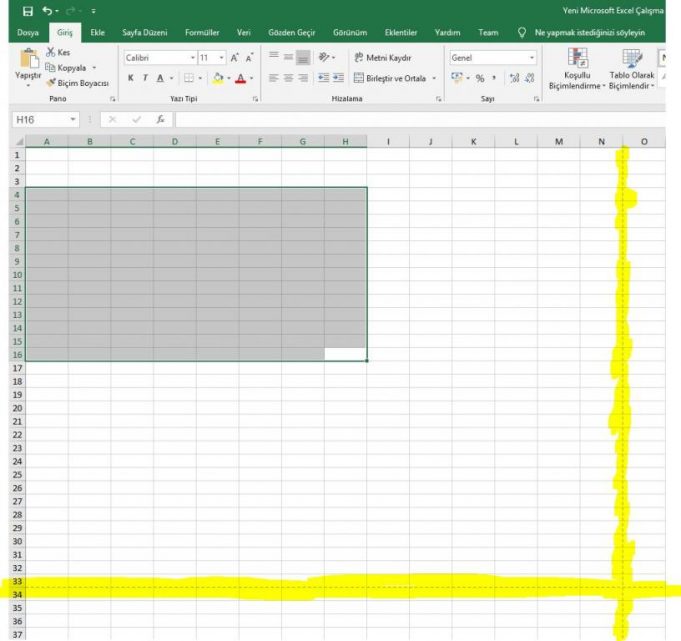
Task: Open Tablo Olarak Biçimlendir menu
Action: pyautogui.click(x=631, y=69)
